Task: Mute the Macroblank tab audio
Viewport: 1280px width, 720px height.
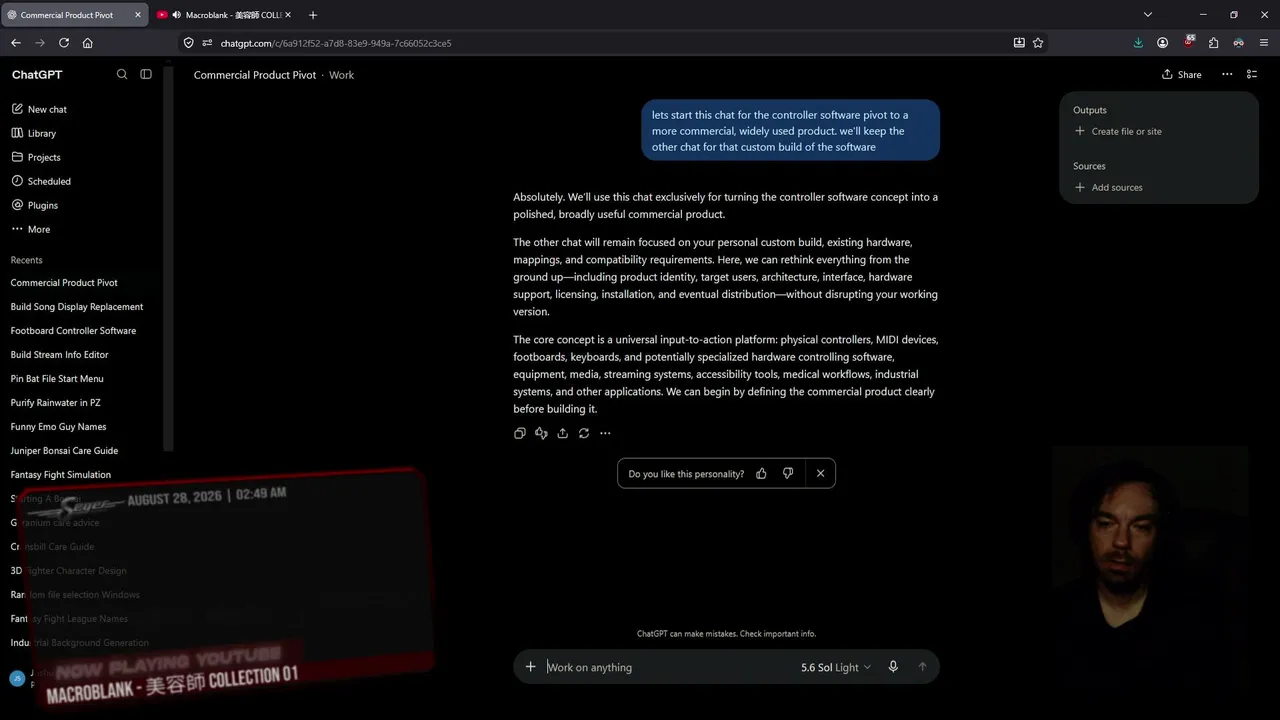Action: (177, 15)
